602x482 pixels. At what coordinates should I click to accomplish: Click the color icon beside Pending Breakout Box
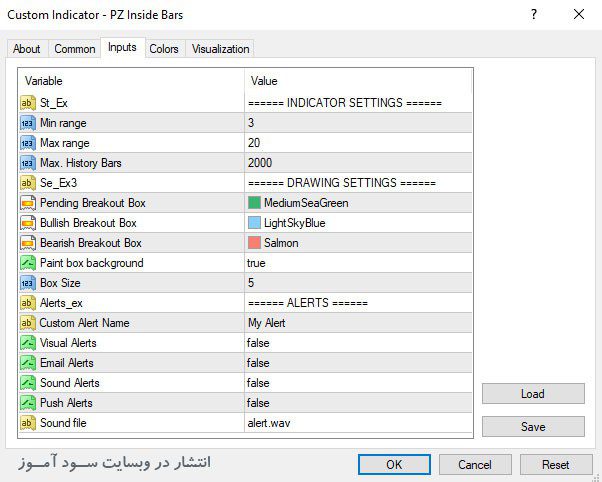(28, 203)
